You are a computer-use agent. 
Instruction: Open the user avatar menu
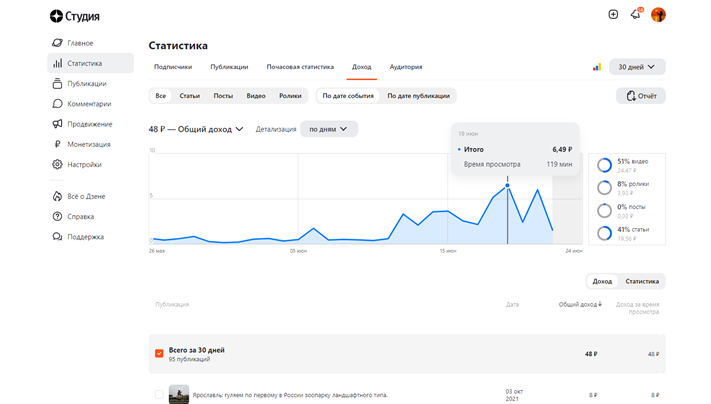click(658, 15)
